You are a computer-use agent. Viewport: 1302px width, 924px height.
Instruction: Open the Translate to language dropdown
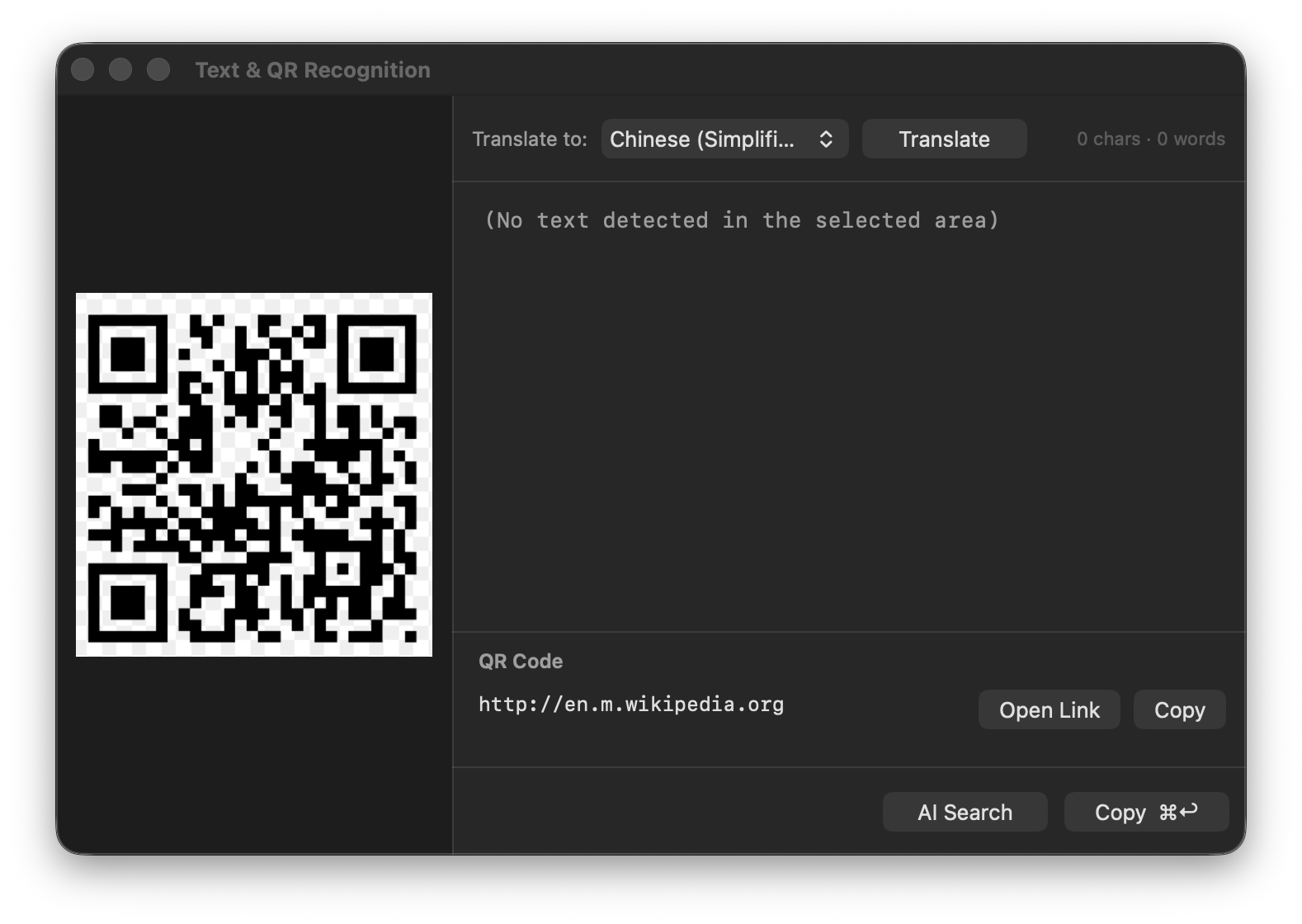pos(724,139)
